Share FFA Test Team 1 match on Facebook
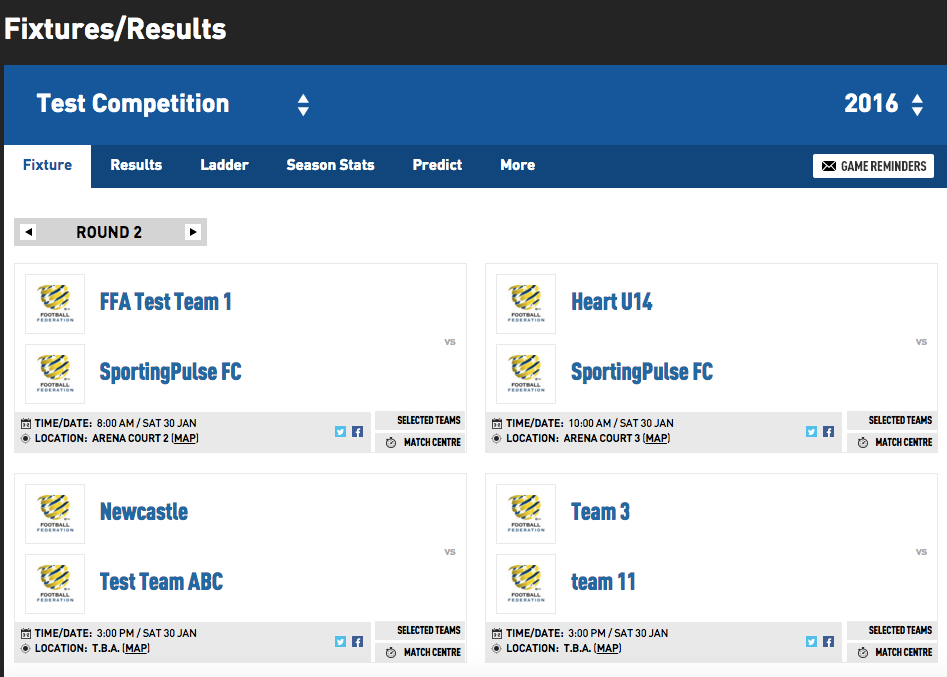Screen dimensions: 947x677 tap(358, 431)
